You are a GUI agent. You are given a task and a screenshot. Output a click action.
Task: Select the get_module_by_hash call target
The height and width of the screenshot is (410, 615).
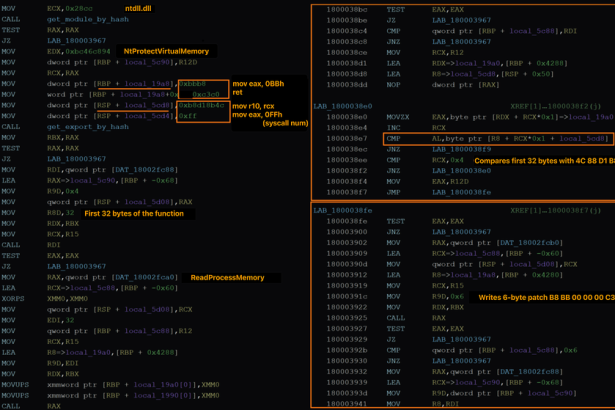pyautogui.click(x=87, y=19)
